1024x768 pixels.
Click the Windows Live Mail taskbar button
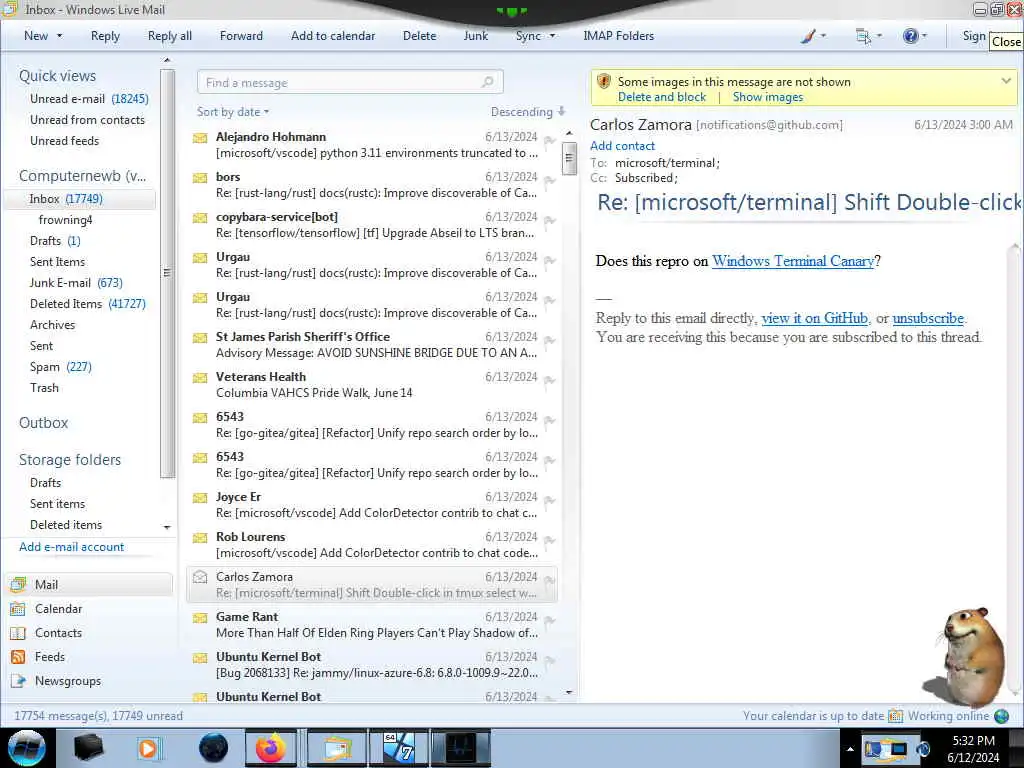tap(337, 748)
